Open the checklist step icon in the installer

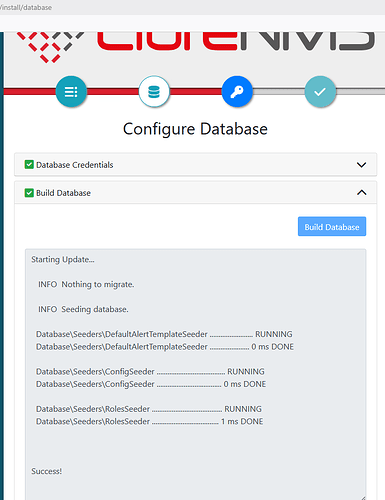71,91
